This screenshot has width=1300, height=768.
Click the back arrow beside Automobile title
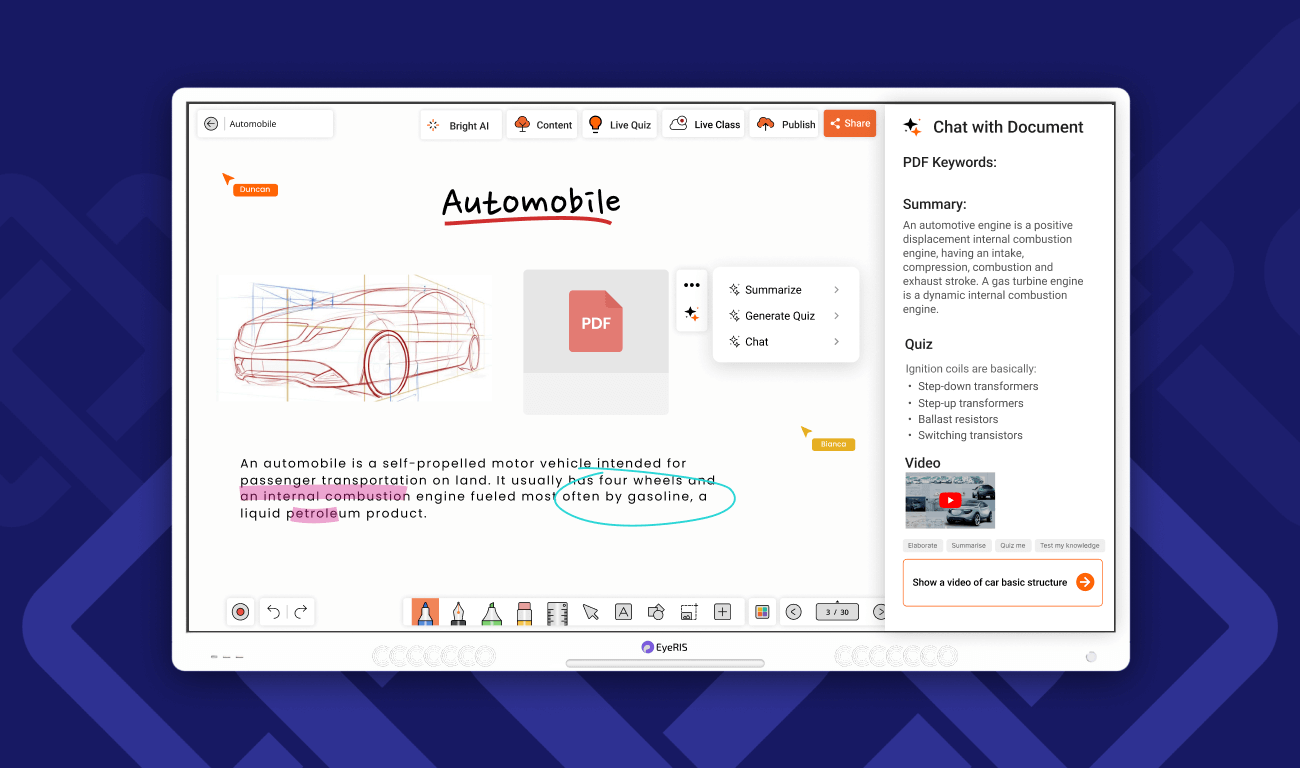pyautogui.click(x=211, y=124)
